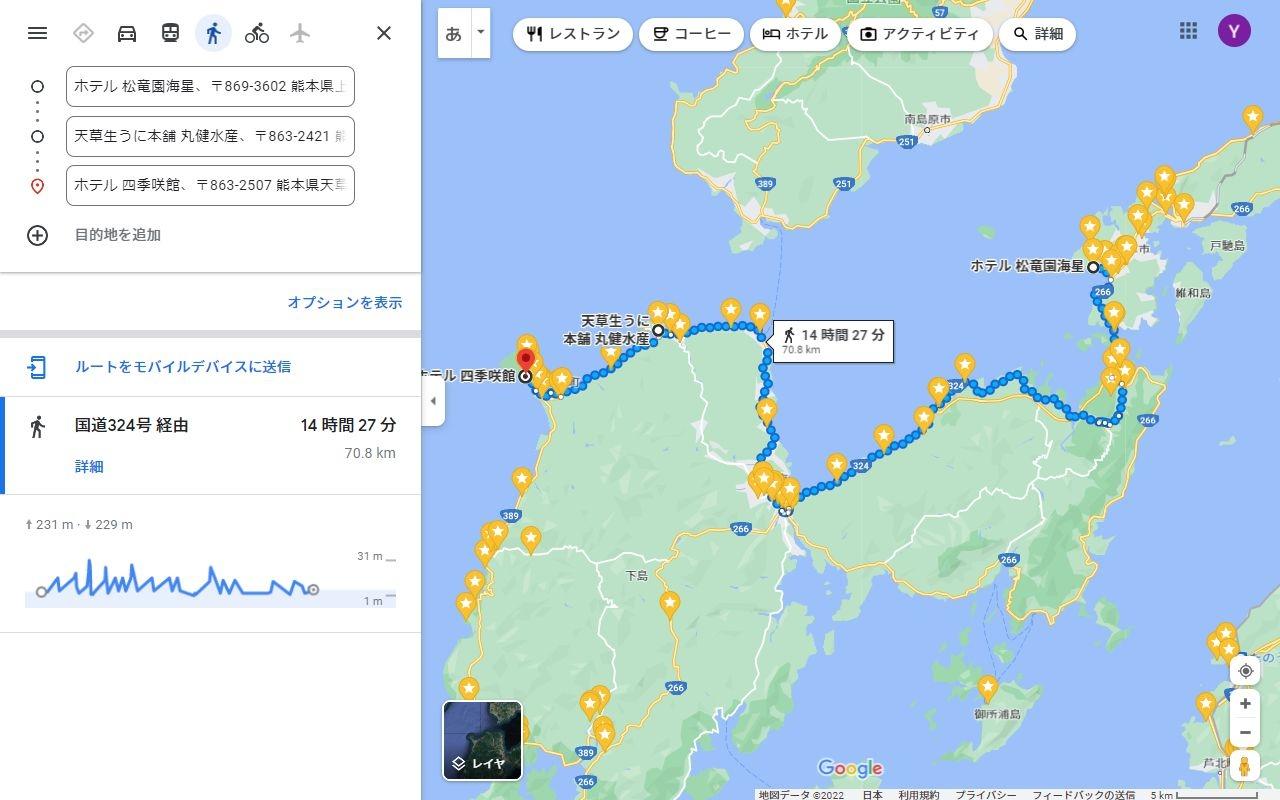Switch to public transit mode

[170, 33]
